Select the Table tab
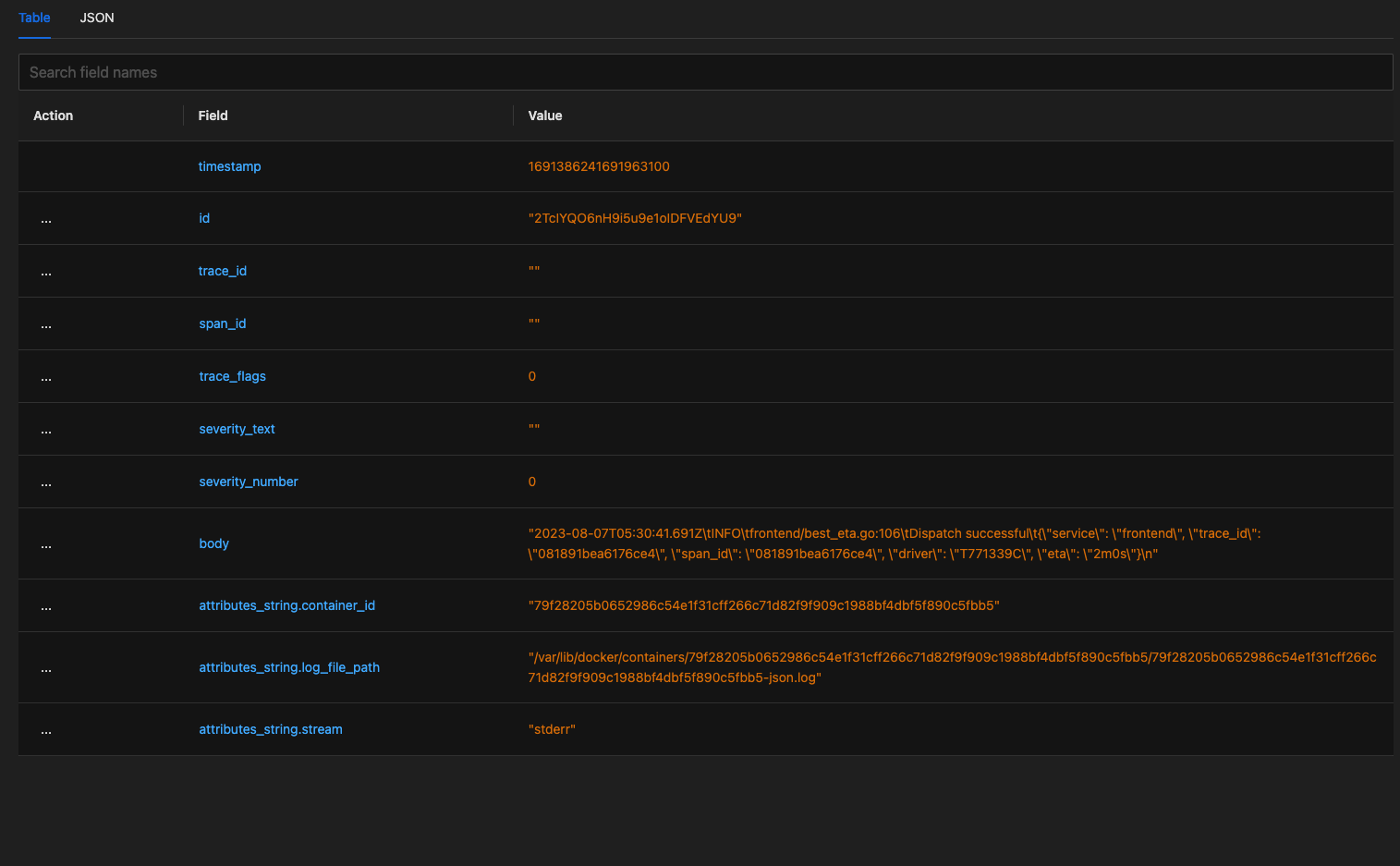The height and width of the screenshot is (866, 1400). point(34,18)
